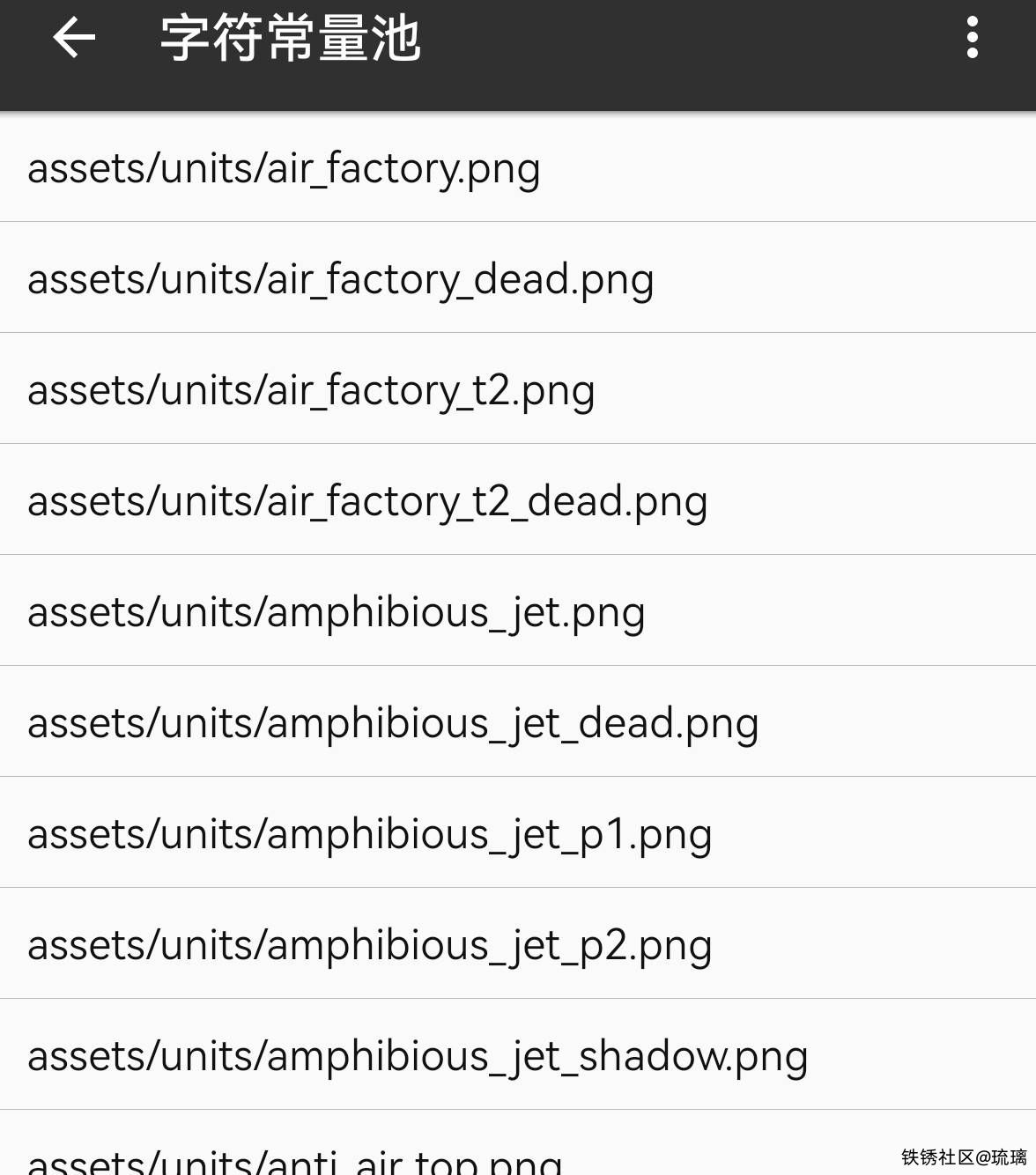Tap the back arrow icon
The width and height of the screenshot is (1036, 1175).
[74, 38]
